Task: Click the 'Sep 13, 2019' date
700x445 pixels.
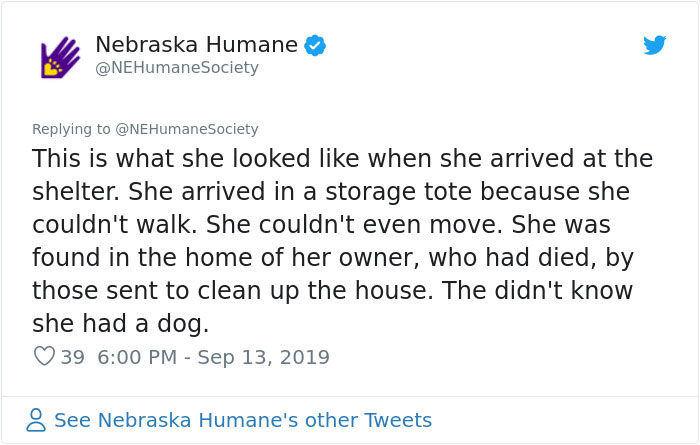Action: (x=263, y=357)
